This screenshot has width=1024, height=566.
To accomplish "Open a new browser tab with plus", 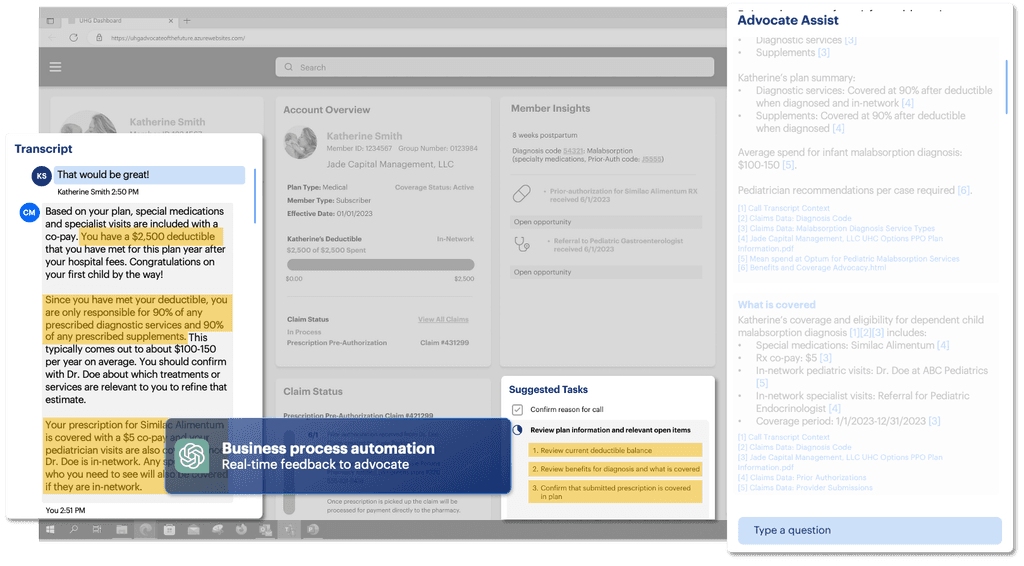I will 187,20.
